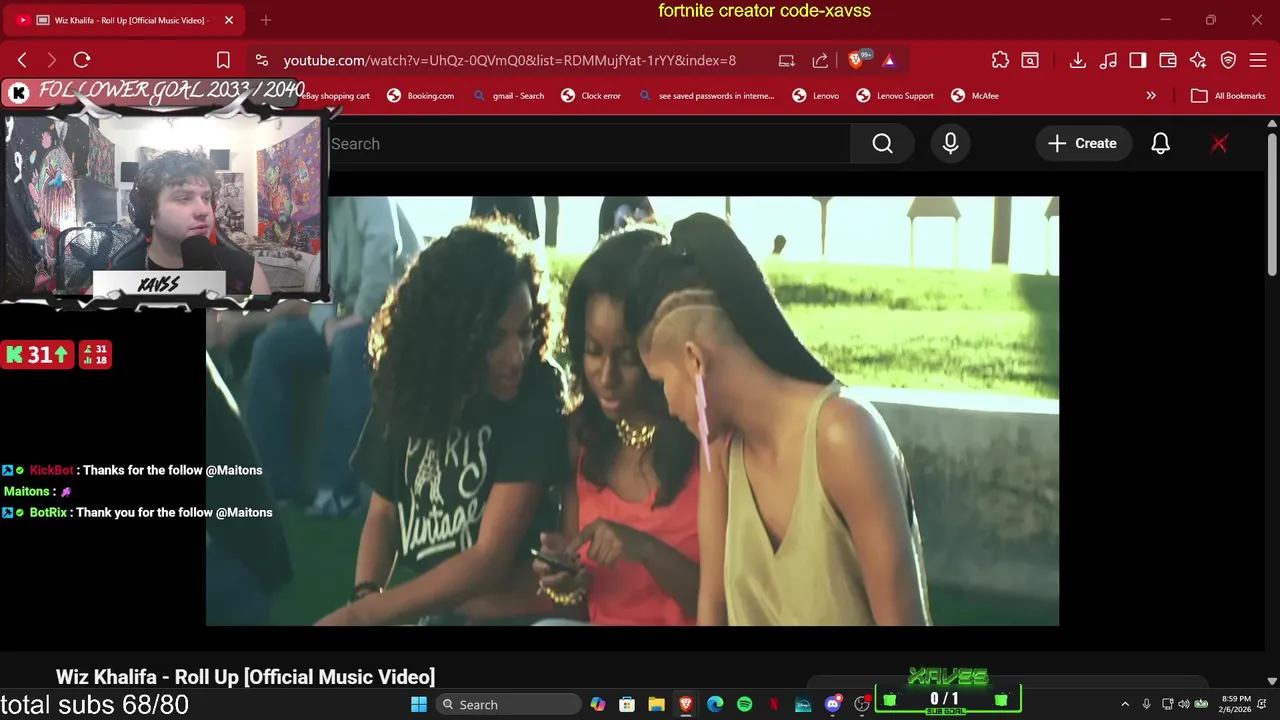
Task: Toggle the browser sidebar panel
Action: pyautogui.click(x=1138, y=60)
